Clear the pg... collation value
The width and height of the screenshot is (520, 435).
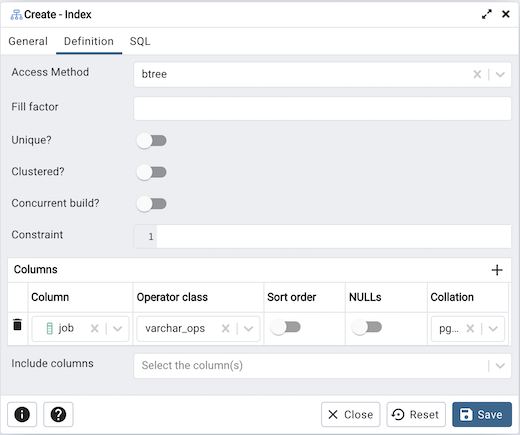470,329
